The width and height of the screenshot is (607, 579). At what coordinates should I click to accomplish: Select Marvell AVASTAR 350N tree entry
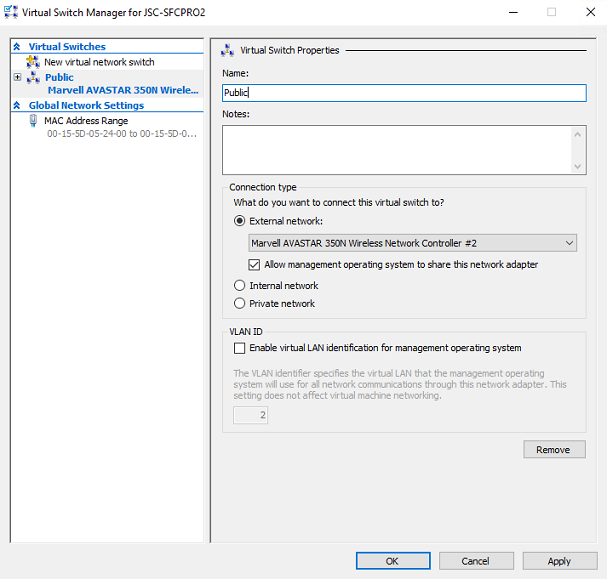coord(123,90)
